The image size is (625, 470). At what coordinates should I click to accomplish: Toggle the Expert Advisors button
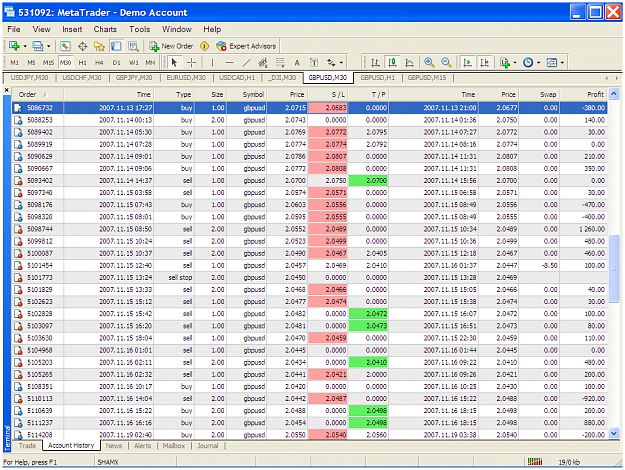click(x=246, y=46)
